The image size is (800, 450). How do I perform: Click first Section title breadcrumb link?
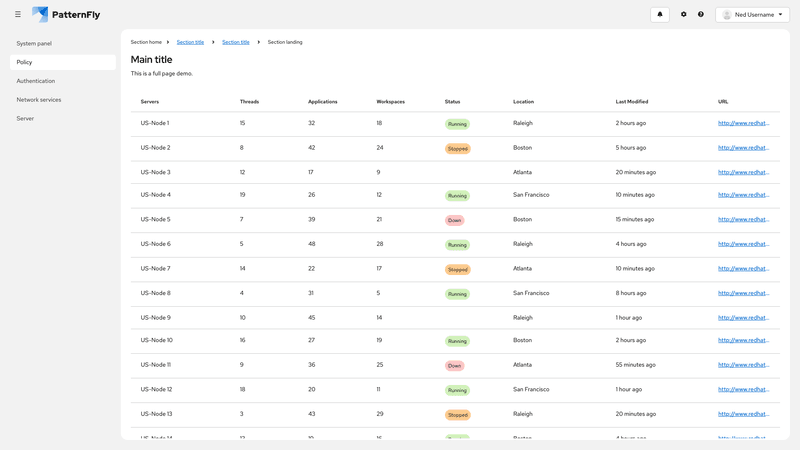(x=190, y=42)
